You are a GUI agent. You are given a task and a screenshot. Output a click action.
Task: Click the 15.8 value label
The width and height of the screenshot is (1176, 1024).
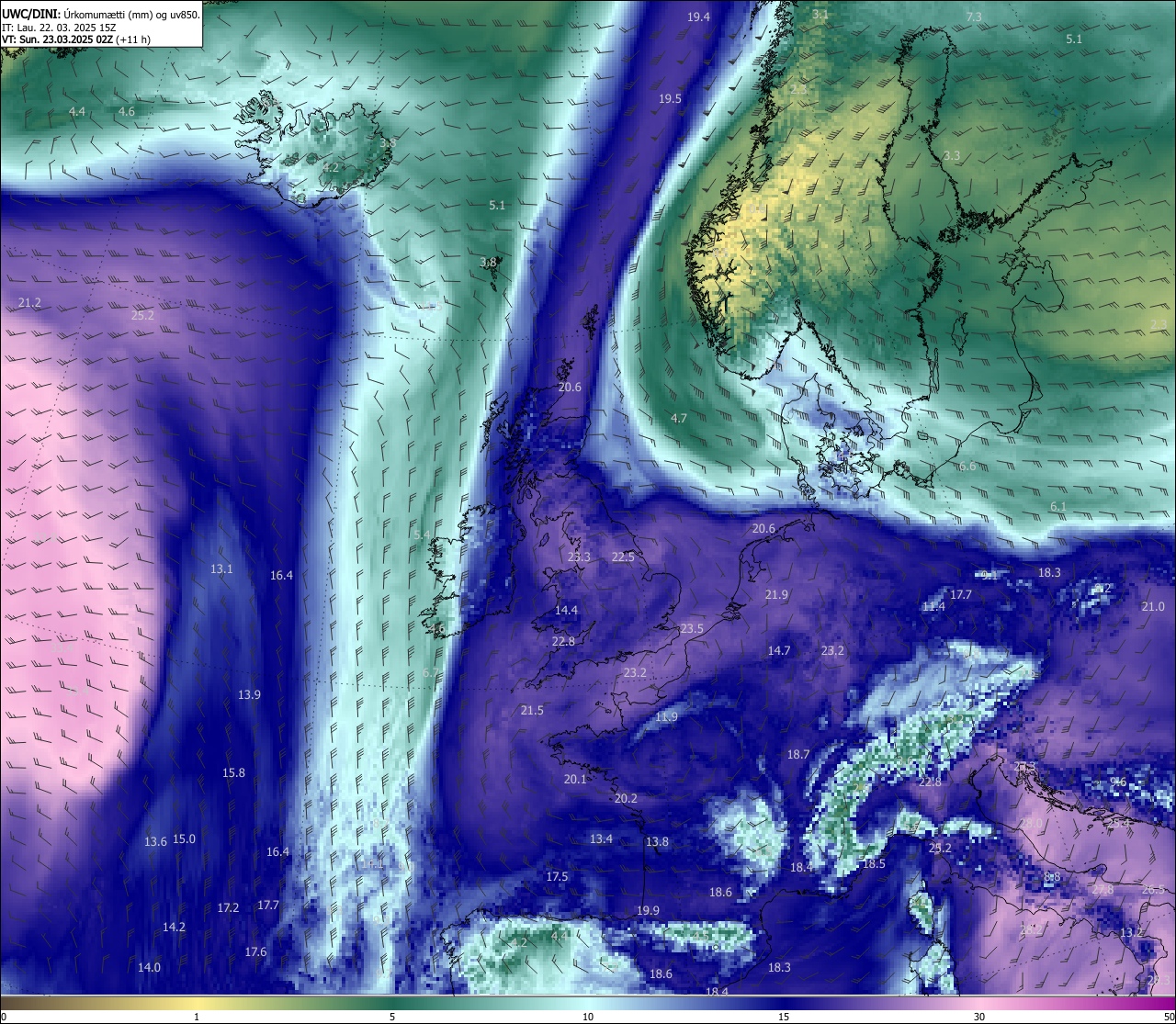(233, 773)
